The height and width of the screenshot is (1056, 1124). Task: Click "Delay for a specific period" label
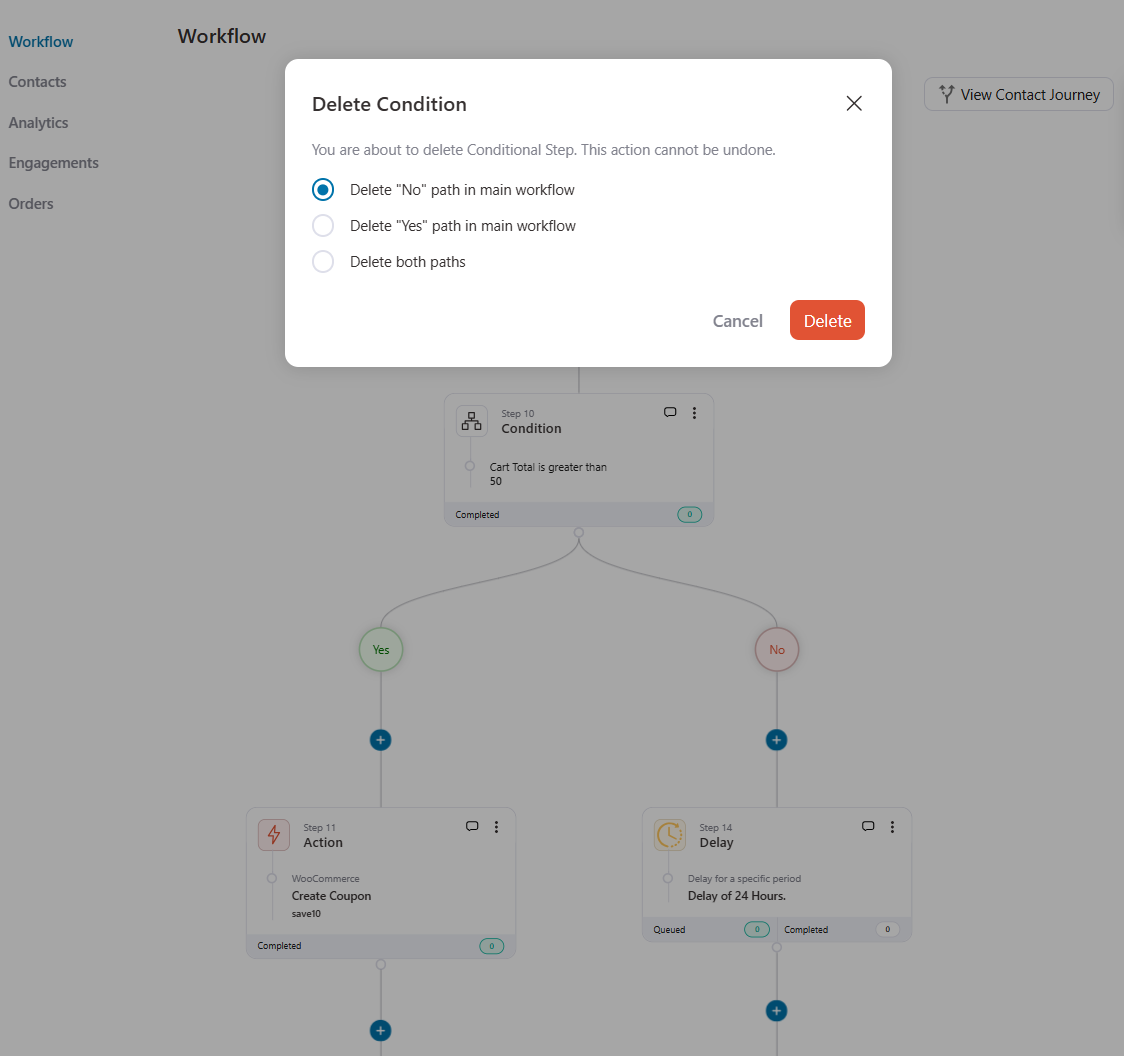(744, 879)
